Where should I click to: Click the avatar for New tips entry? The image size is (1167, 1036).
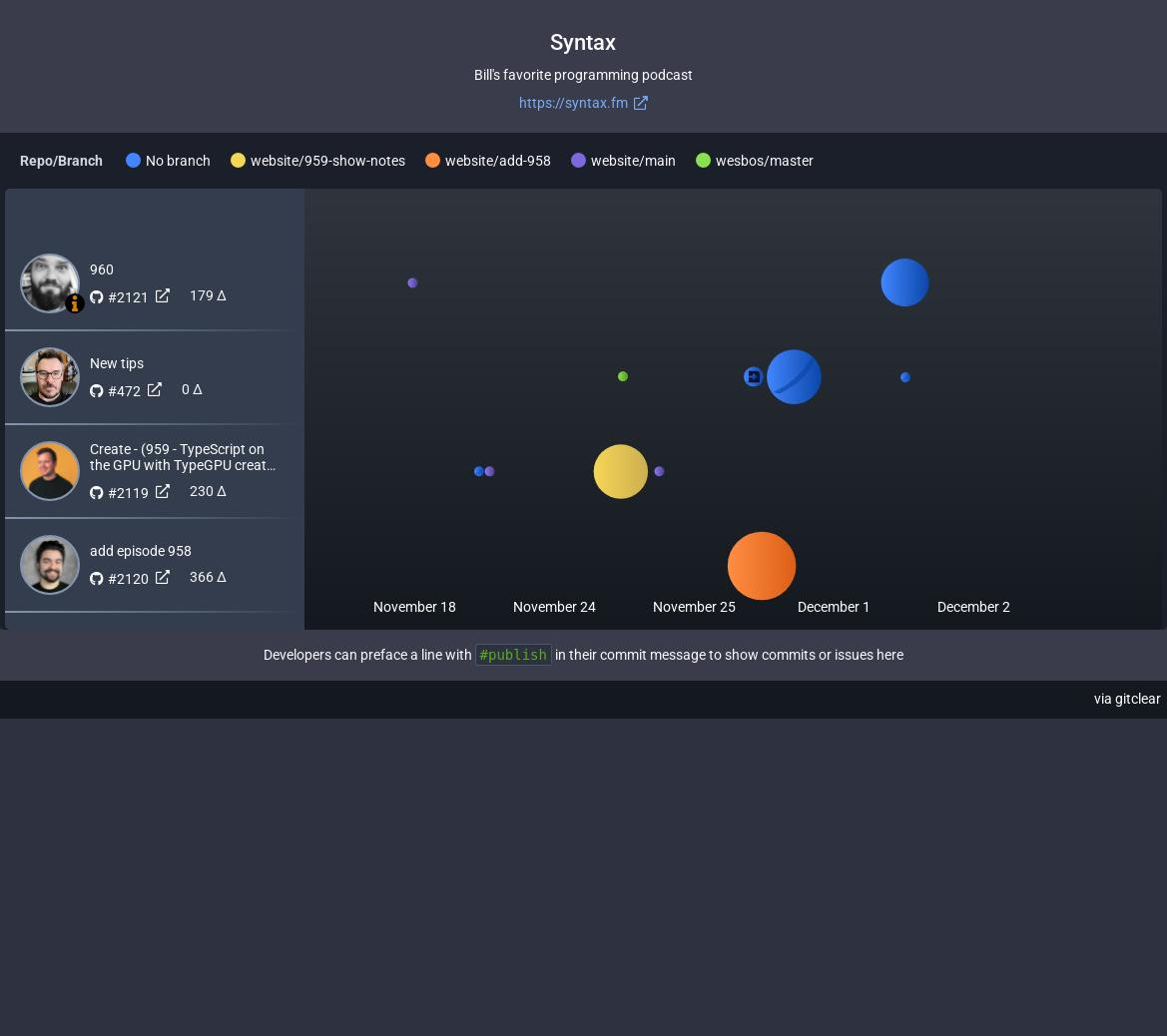[50, 377]
